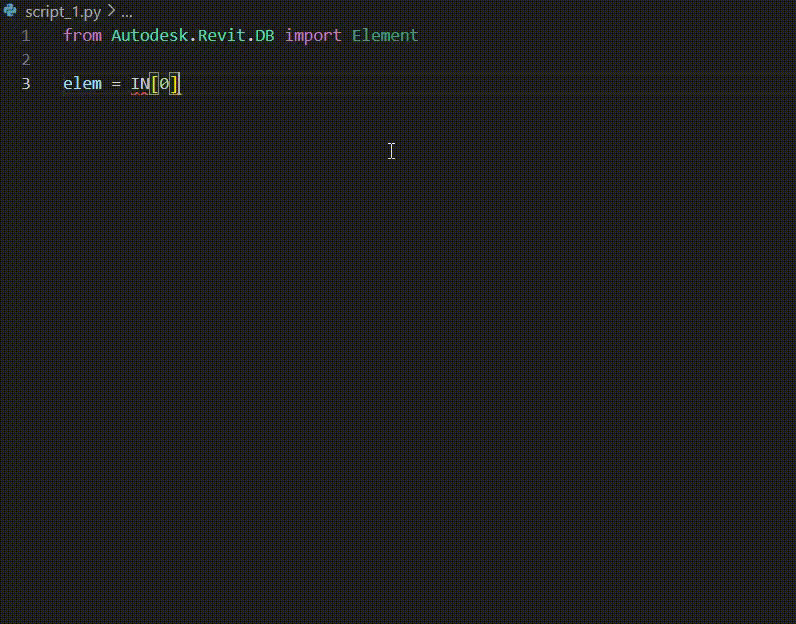Screen dimensions: 796x624
Task: Place cursor on the 'from' keyword
Action: click(x=82, y=36)
